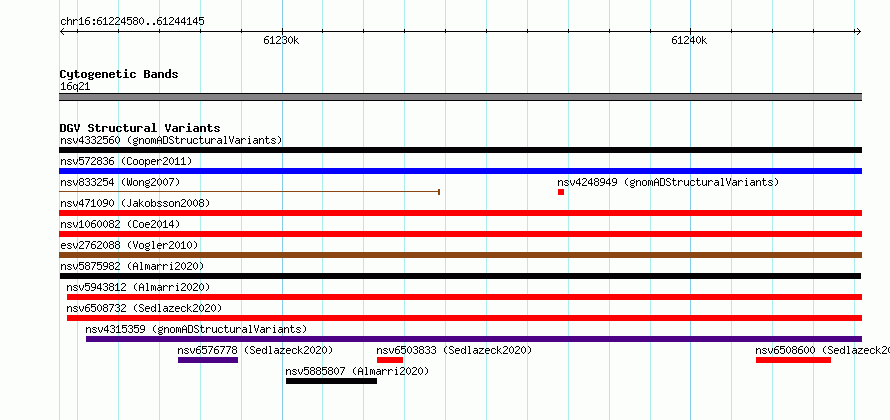Select the nsv1060082 Coe2014 red bar
This screenshot has width=890, height=420.
pyautogui.click(x=460, y=234)
